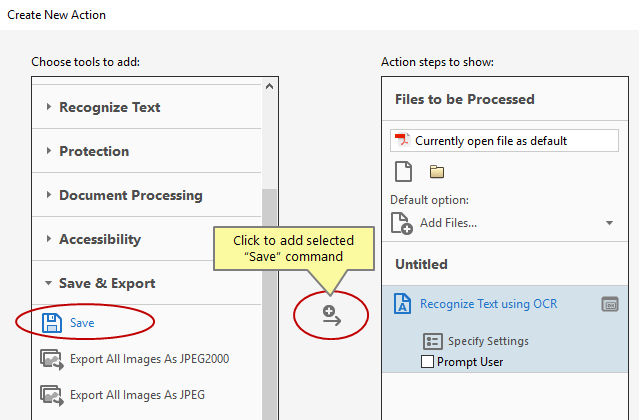Click the Add Files document-plus icon
The image size is (639, 420).
click(401, 223)
